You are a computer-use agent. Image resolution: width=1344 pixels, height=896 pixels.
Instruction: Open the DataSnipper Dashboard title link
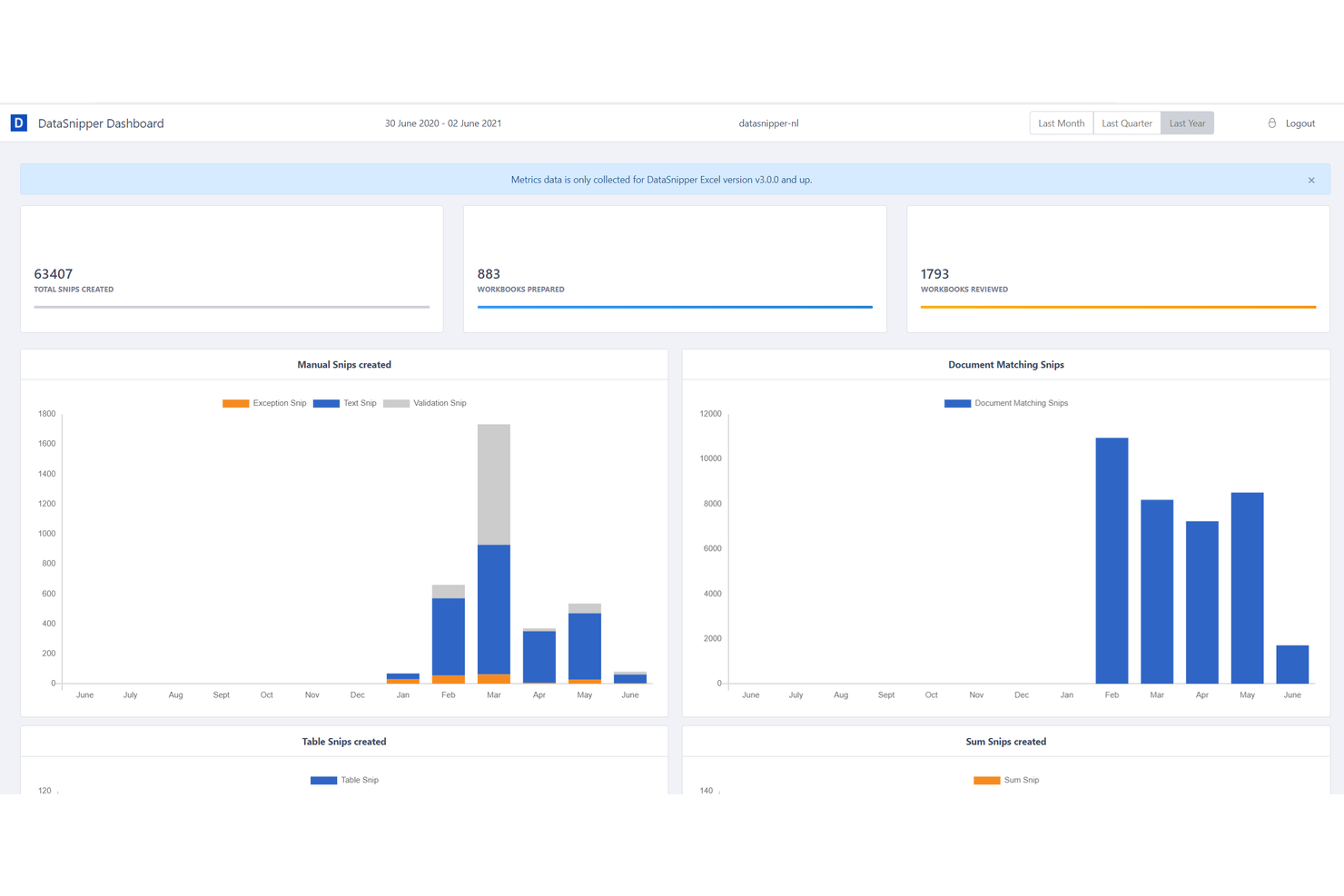(x=101, y=123)
